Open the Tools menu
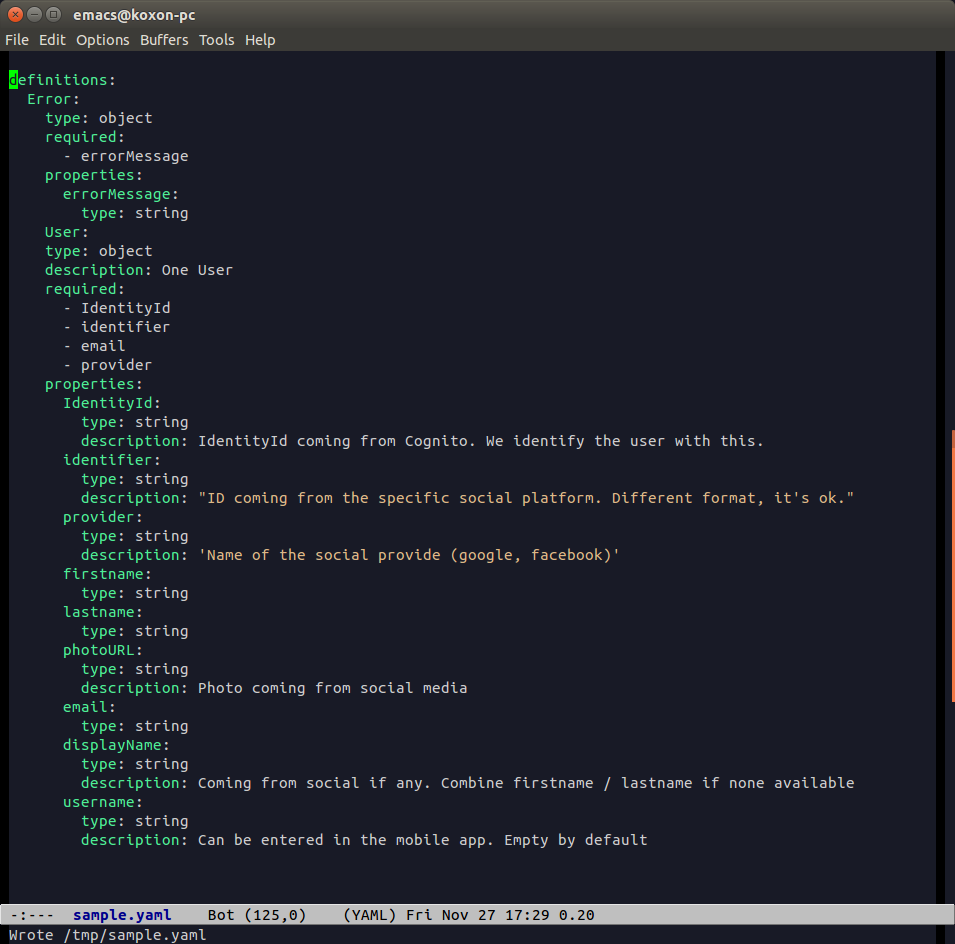 click(216, 40)
